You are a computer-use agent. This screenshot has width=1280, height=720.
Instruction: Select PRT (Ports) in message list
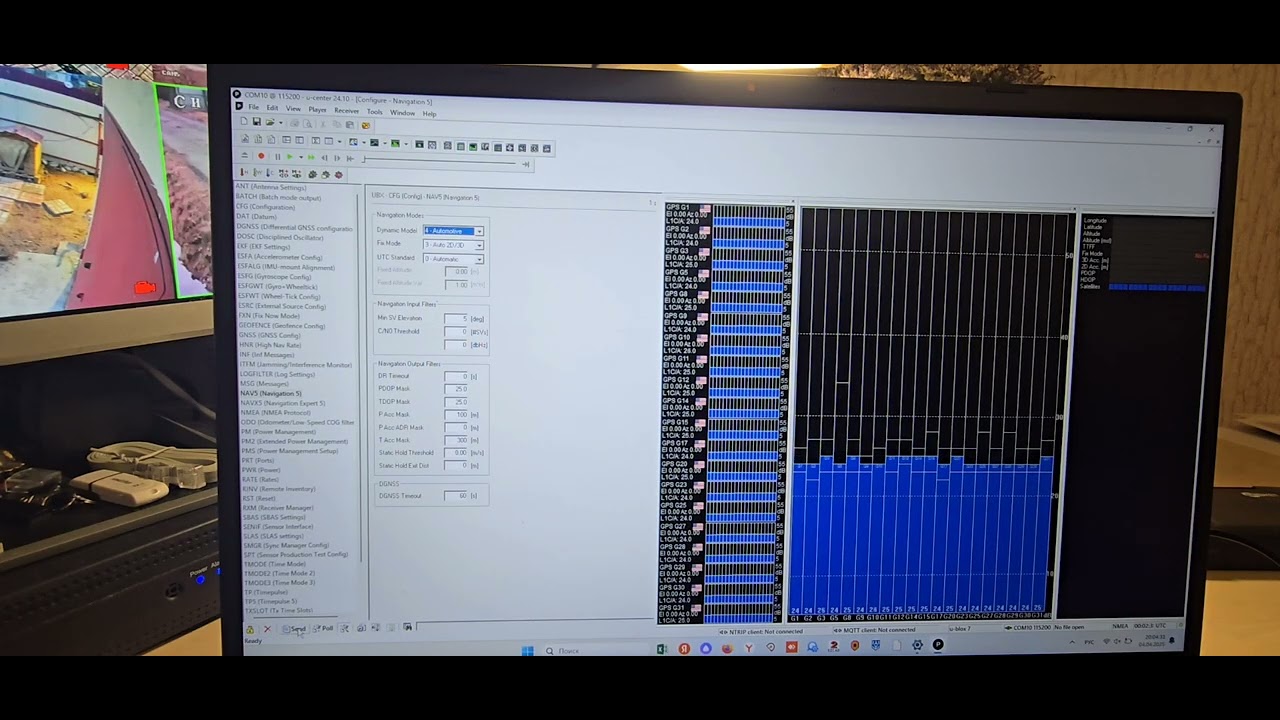[260, 461]
